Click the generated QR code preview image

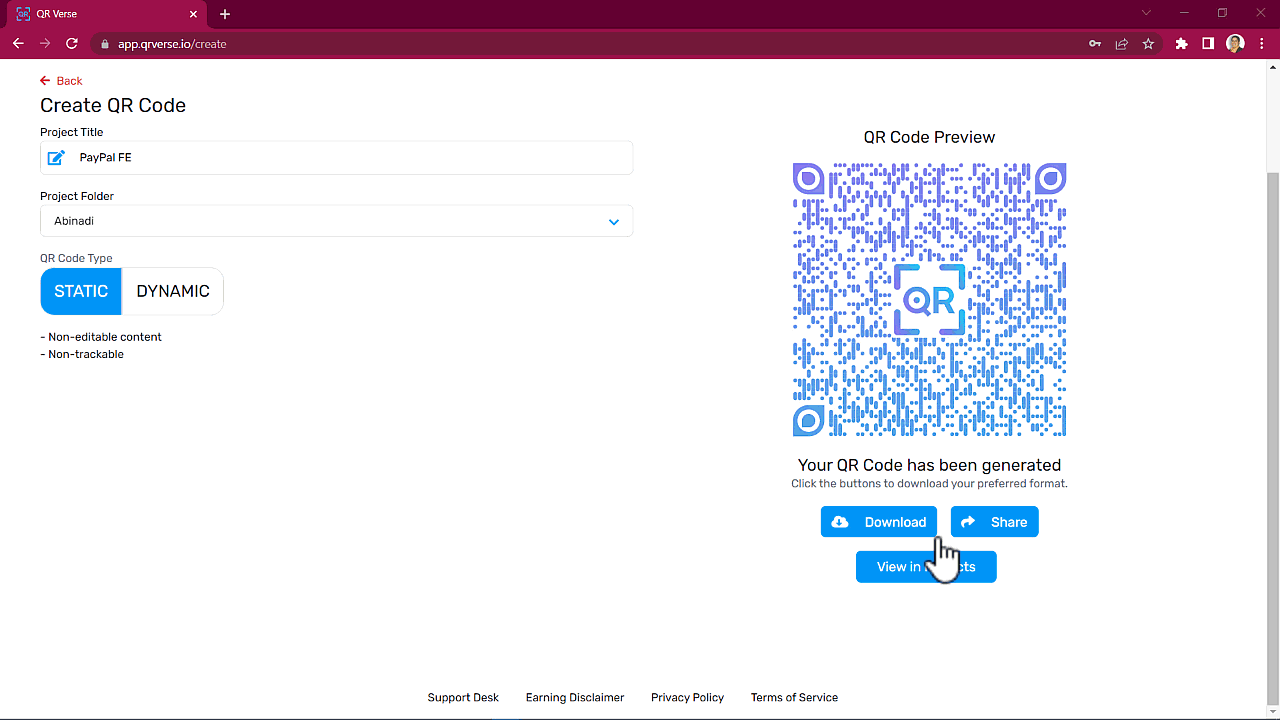929,300
